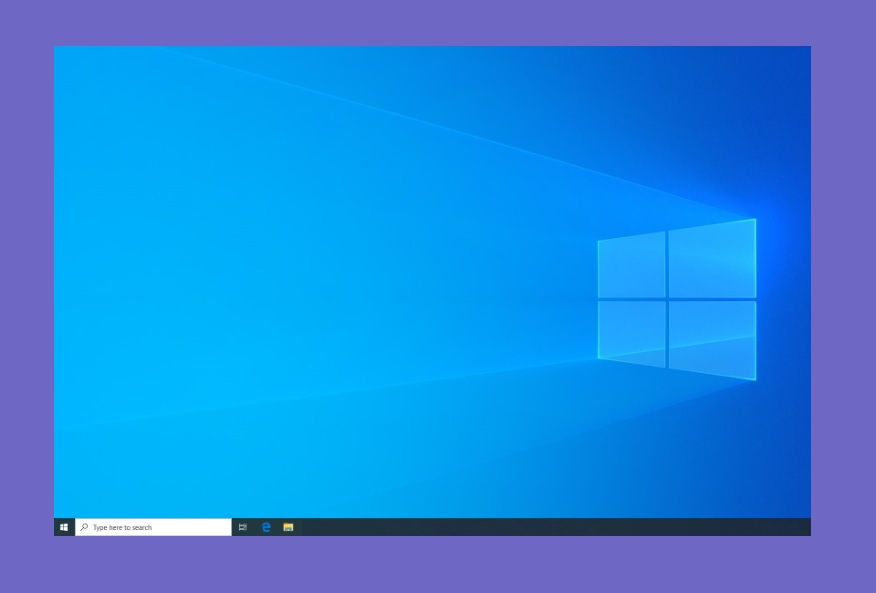Launch Microsoft Edge from the taskbar
The image size is (876, 593).
(x=266, y=527)
